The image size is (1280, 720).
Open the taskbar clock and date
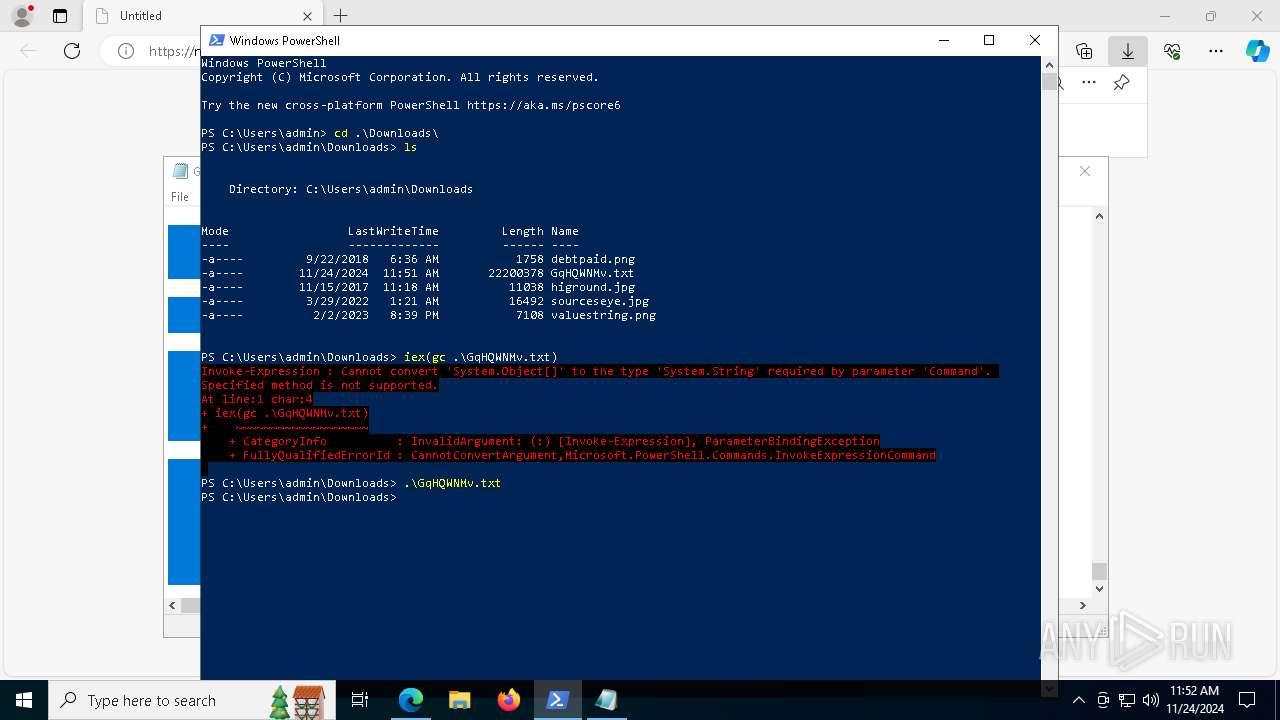1194,700
